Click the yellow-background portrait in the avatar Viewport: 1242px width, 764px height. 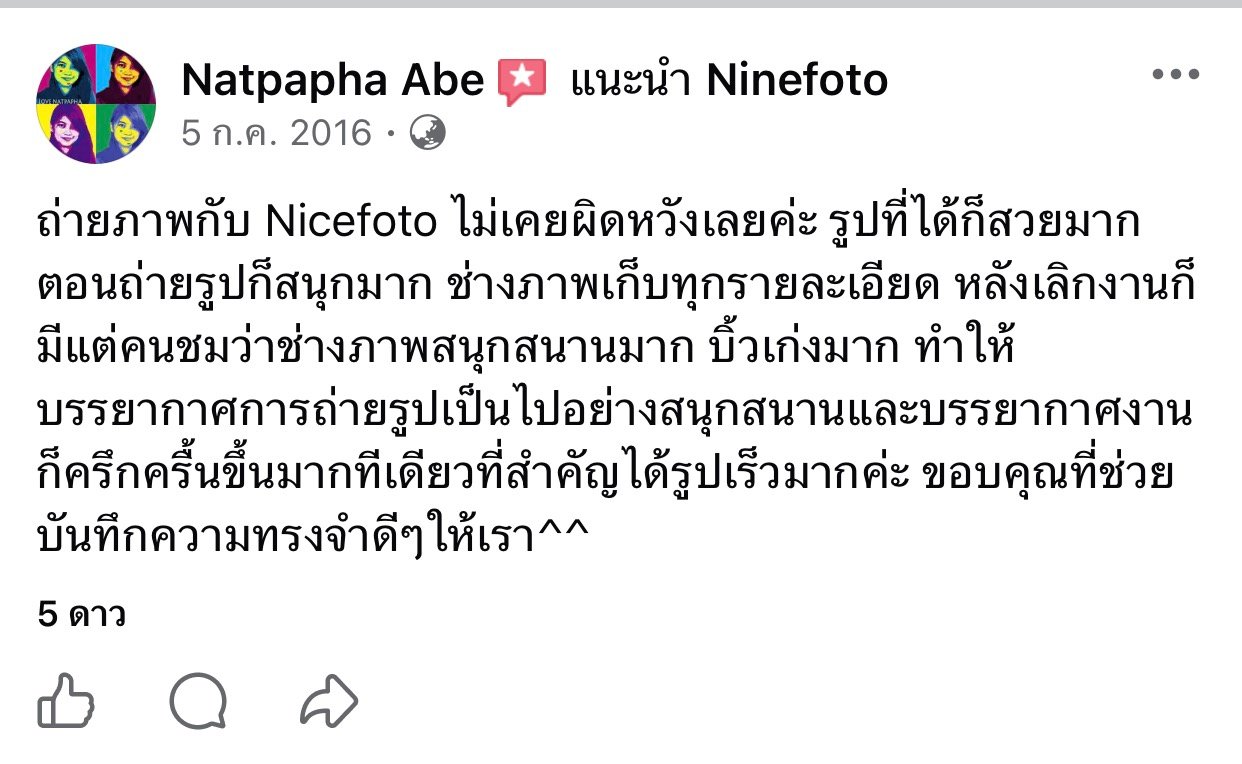tap(66, 133)
